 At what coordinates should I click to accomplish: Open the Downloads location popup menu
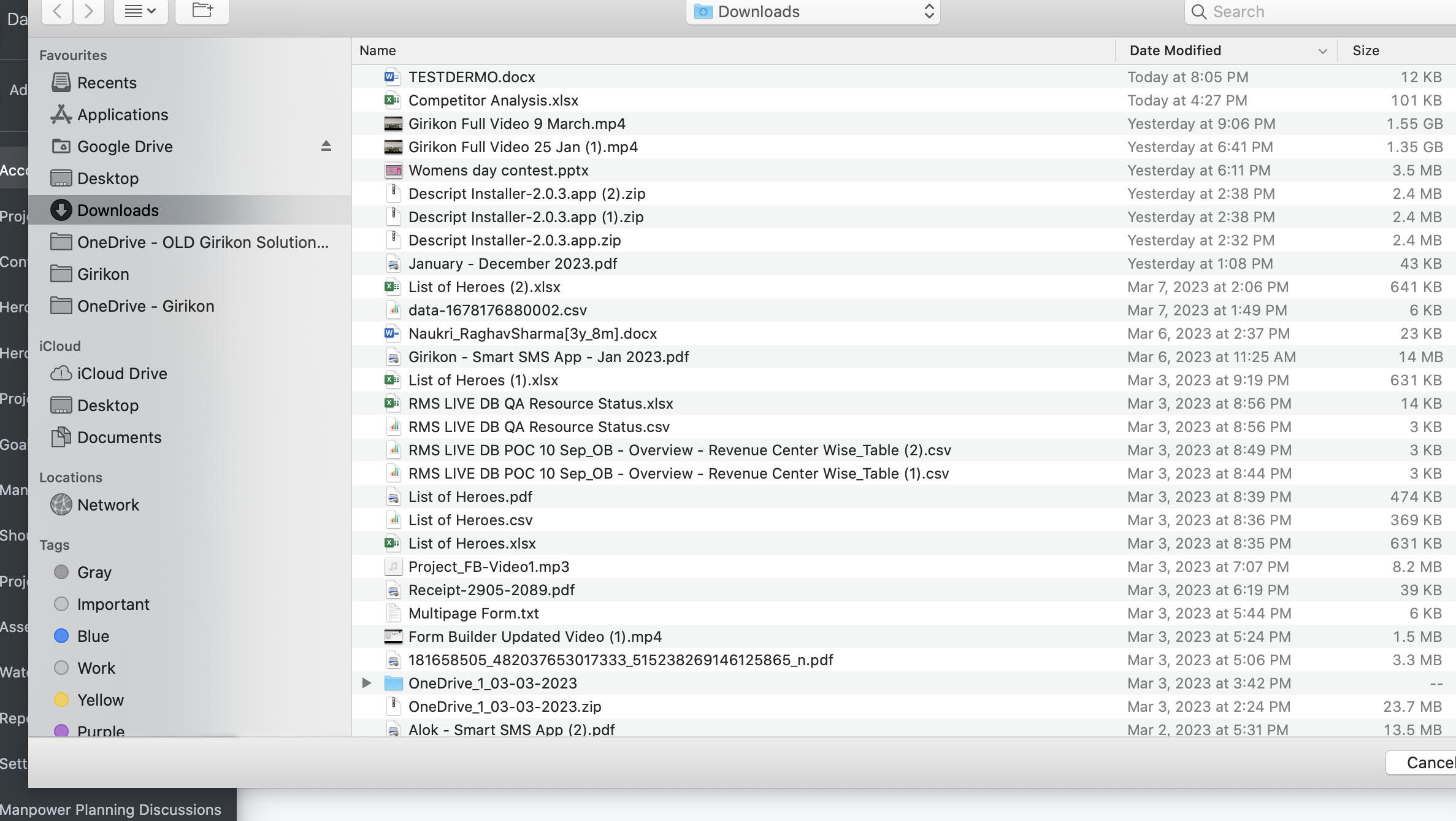(813, 12)
